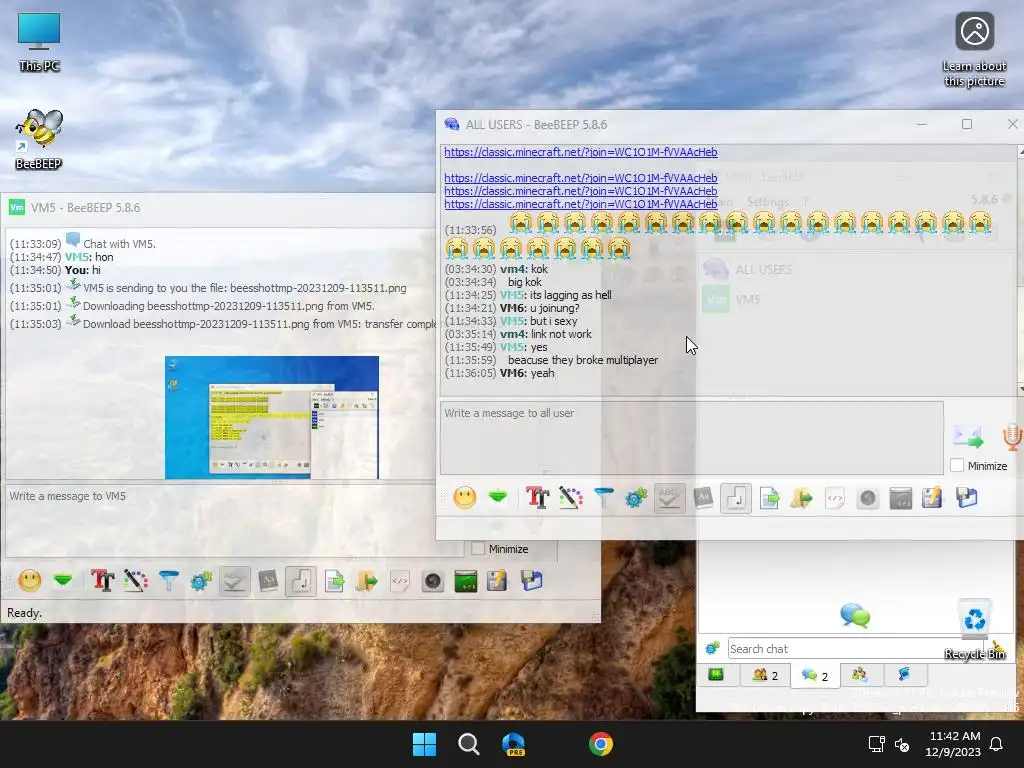Click 'Ready.' status text in VM5 window
Image resolution: width=1024 pixels, height=768 pixels.
pos(24,613)
